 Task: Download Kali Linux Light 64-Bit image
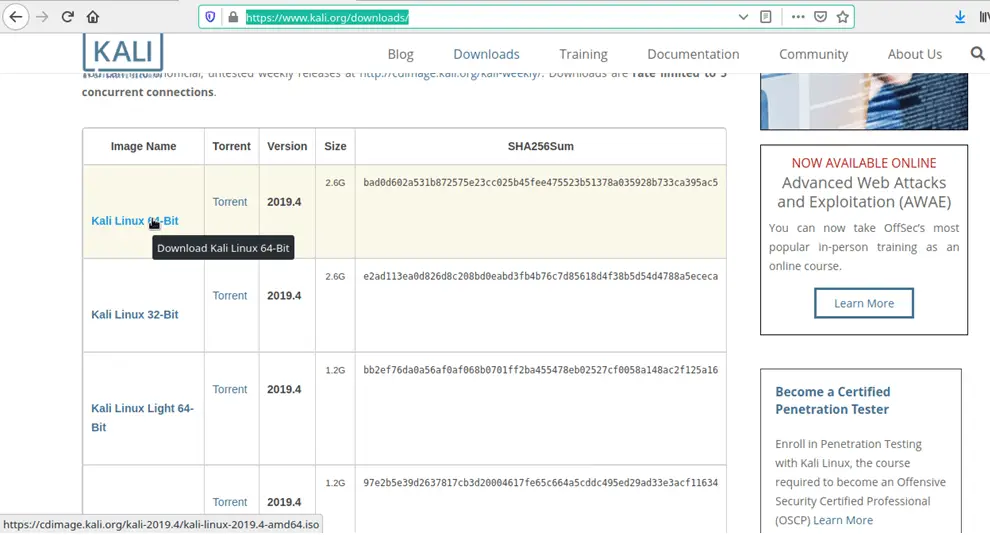[142, 418]
